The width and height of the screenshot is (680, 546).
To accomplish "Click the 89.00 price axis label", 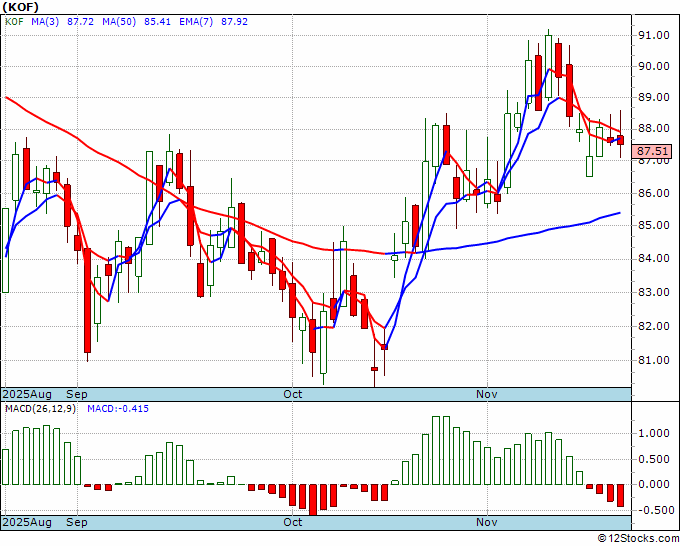I will (654, 97).
